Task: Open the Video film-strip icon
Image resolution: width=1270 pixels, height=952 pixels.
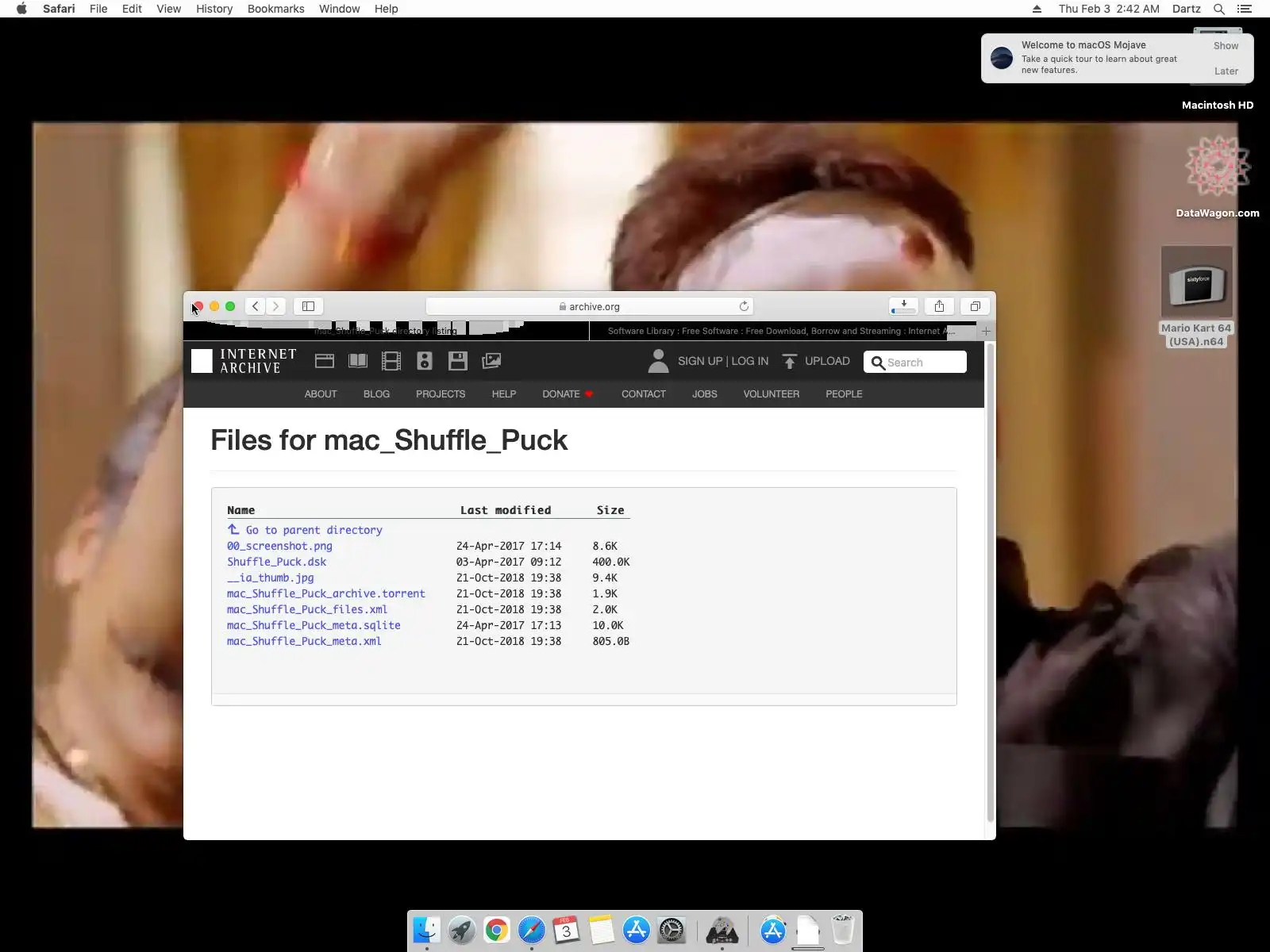Action: coord(391,361)
